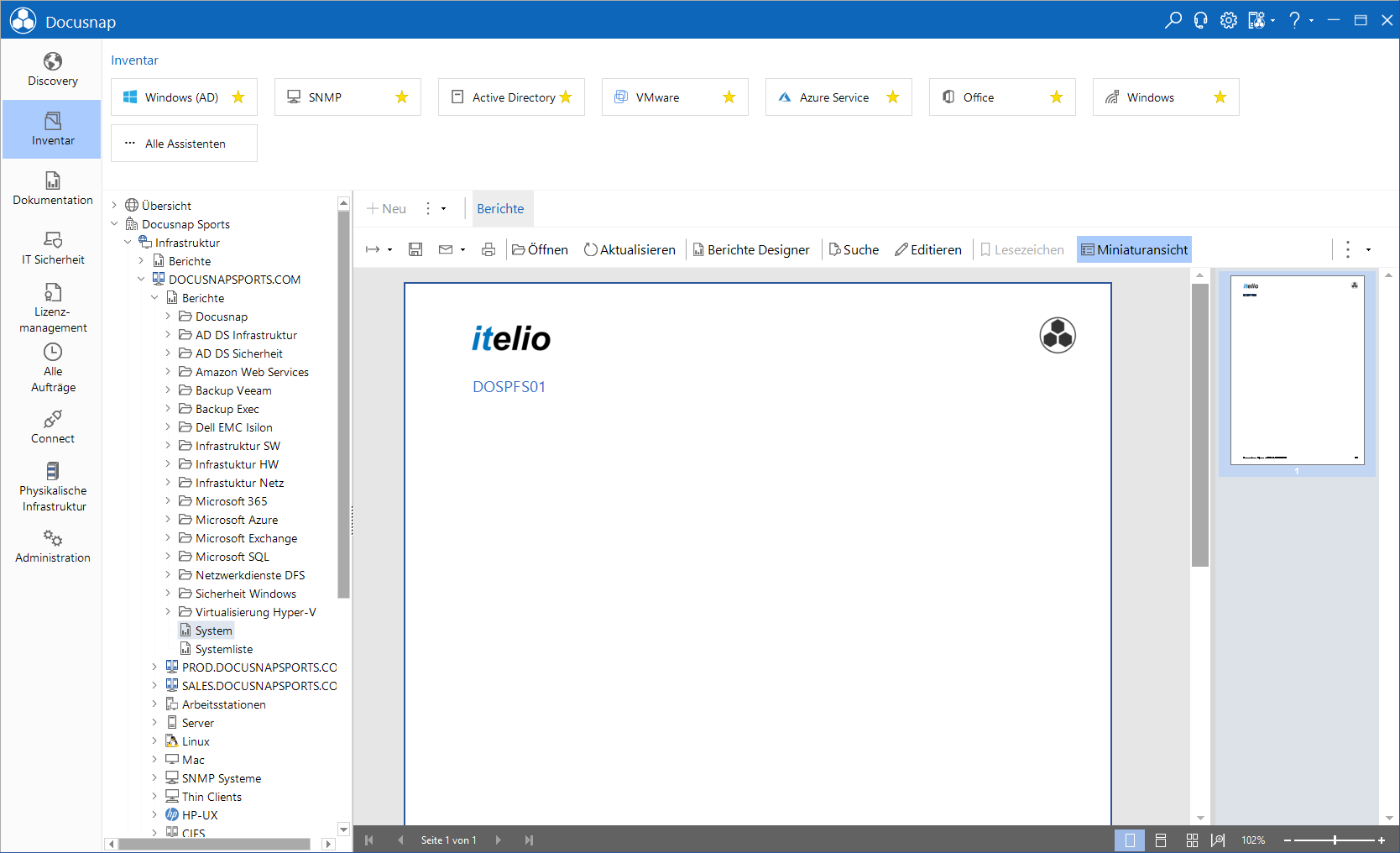Click the export arrow icon in toolbar
The height and width of the screenshot is (853, 1400).
[373, 249]
